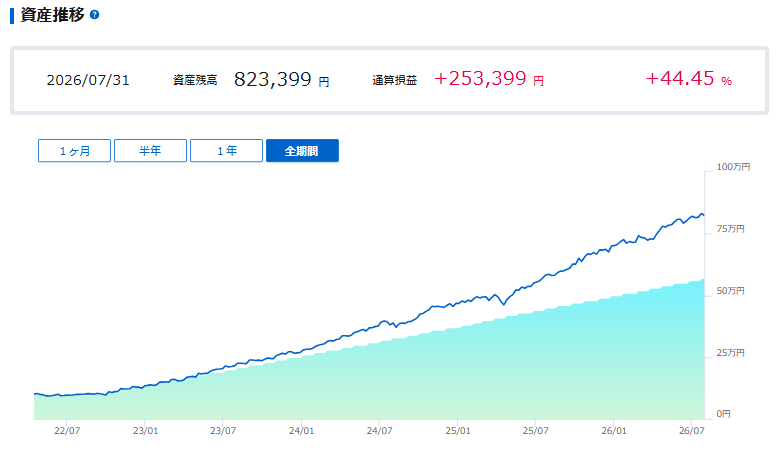Select the 全期間 full-period button
The height and width of the screenshot is (452, 779).
302,151
